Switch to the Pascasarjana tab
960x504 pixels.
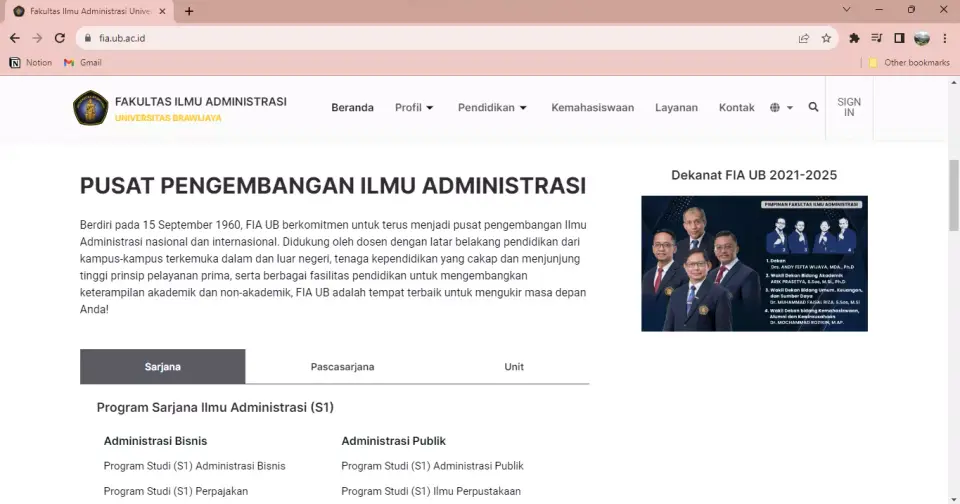pyautogui.click(x=342, y=366)
